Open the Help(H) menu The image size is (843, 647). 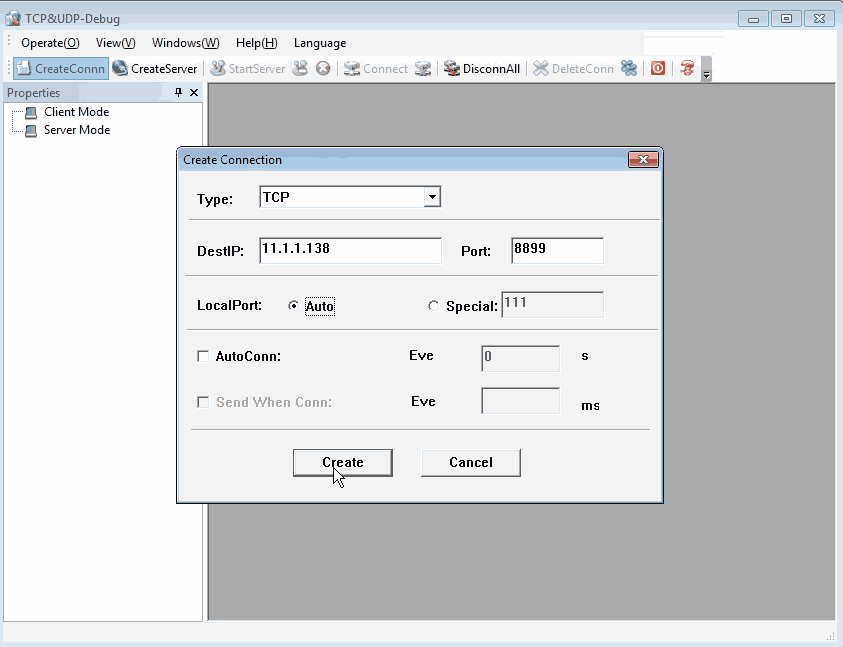click(256, 43)
